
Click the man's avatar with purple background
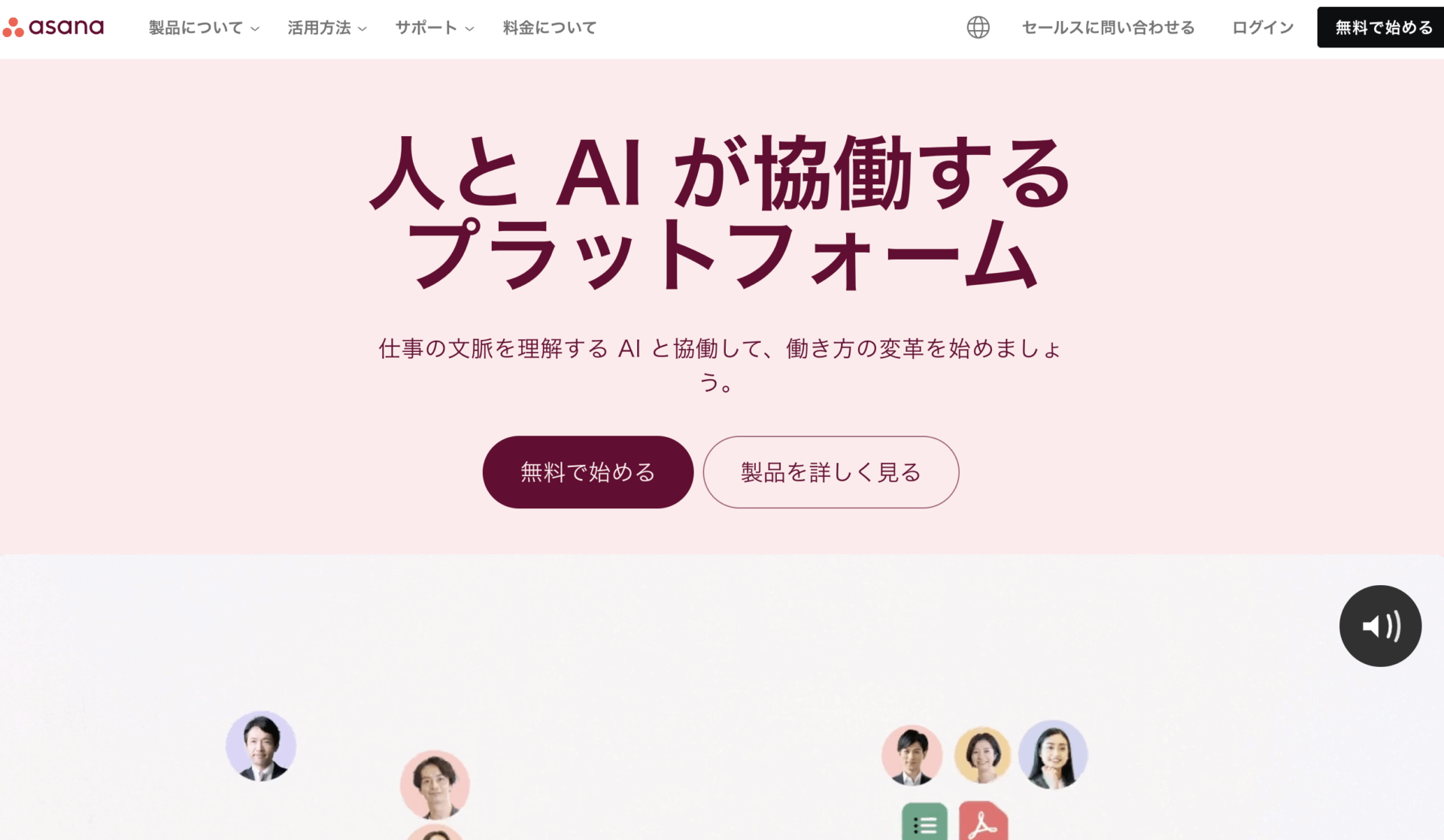pos(261,746)
